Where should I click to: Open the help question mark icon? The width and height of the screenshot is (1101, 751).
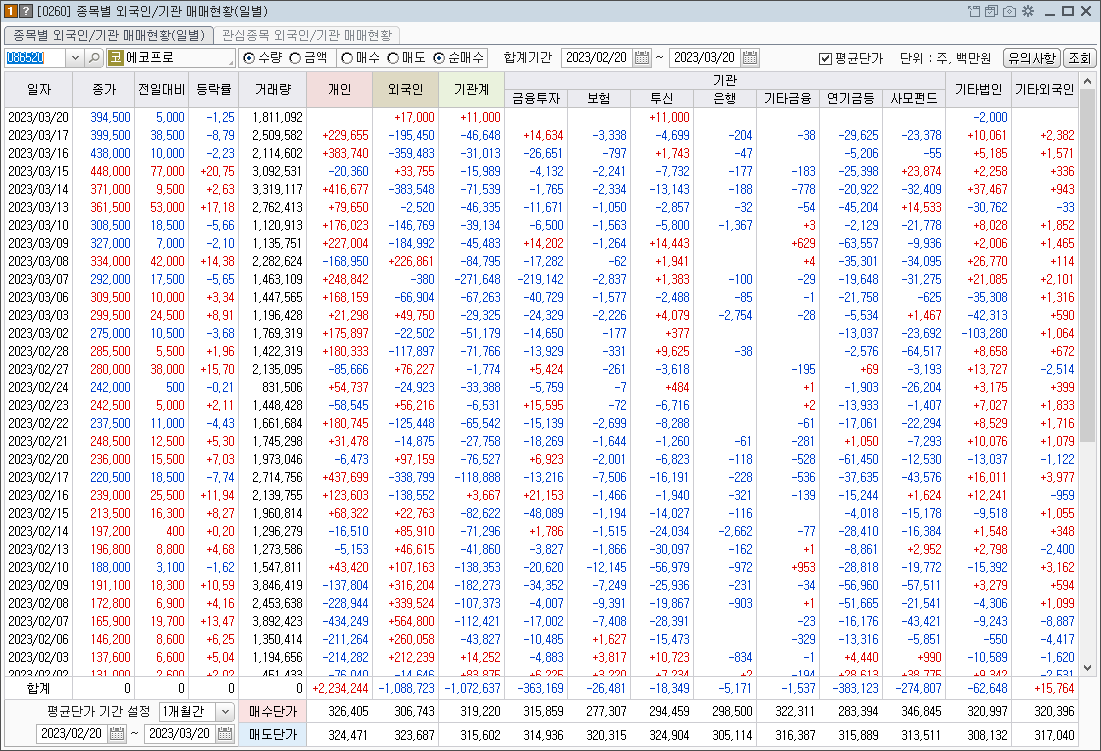pos(26,11)
